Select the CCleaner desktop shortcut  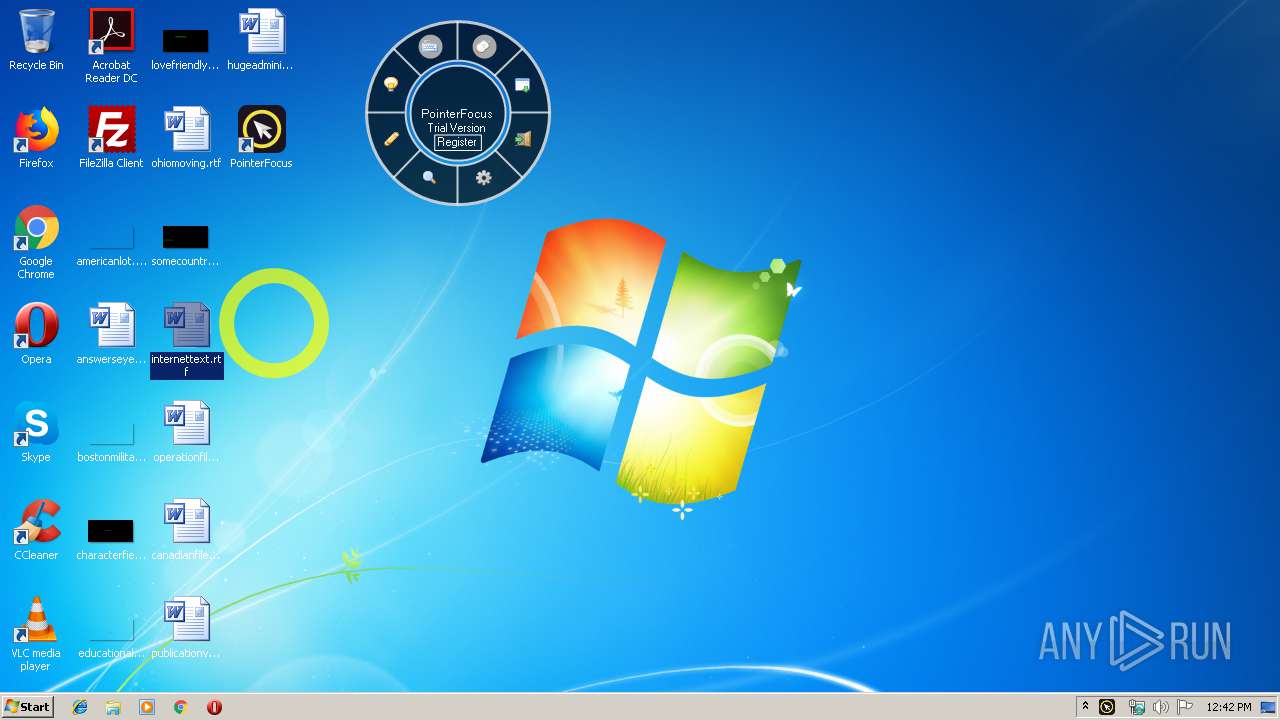pos(36,531)
